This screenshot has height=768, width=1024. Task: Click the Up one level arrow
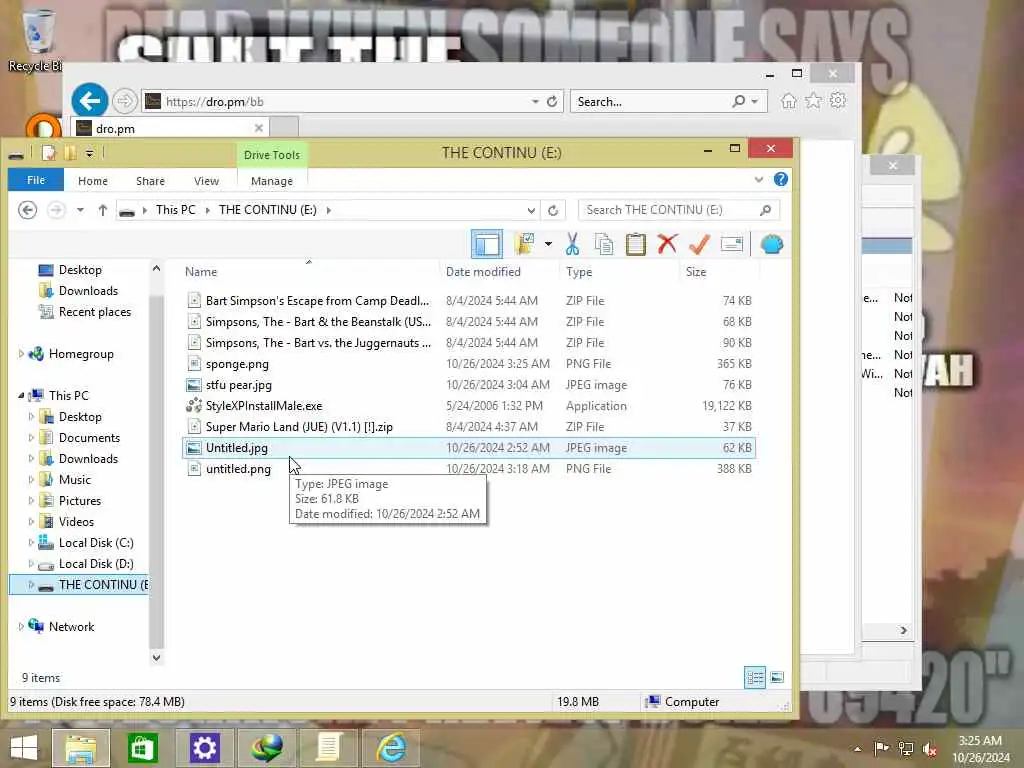click(x=103, y=210)
